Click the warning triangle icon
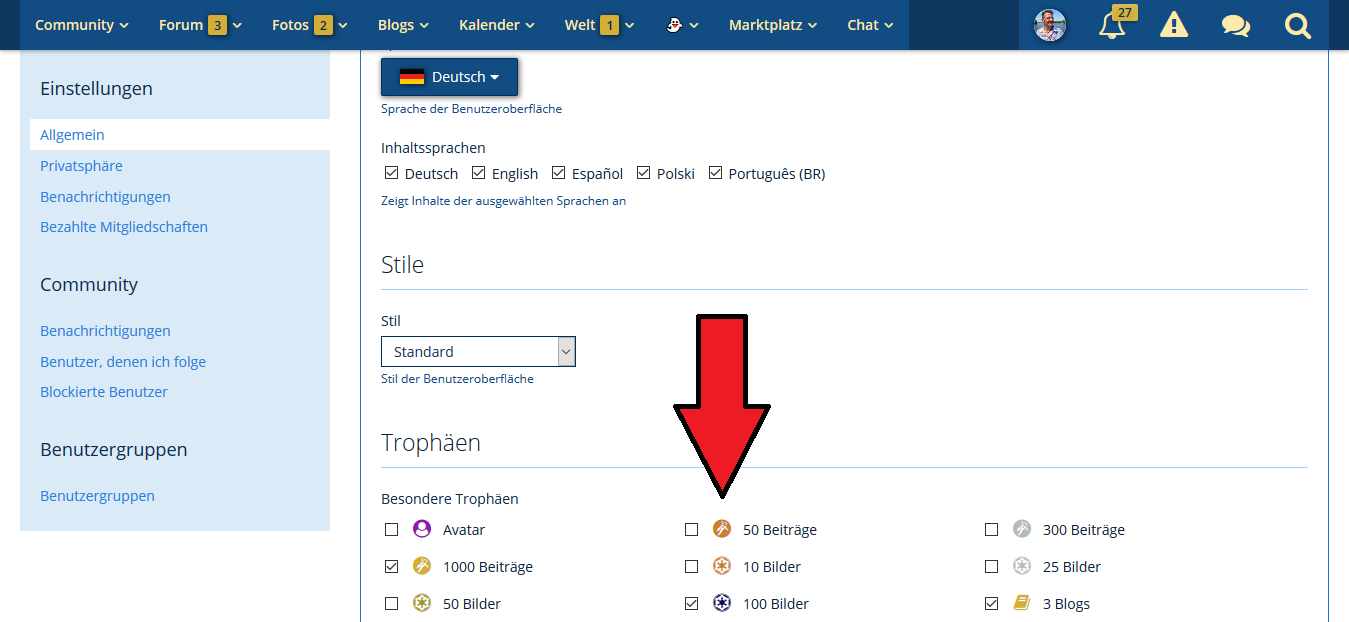Image resolution: width=1349 pixels, height=622 pixels. click(1173, 26)
